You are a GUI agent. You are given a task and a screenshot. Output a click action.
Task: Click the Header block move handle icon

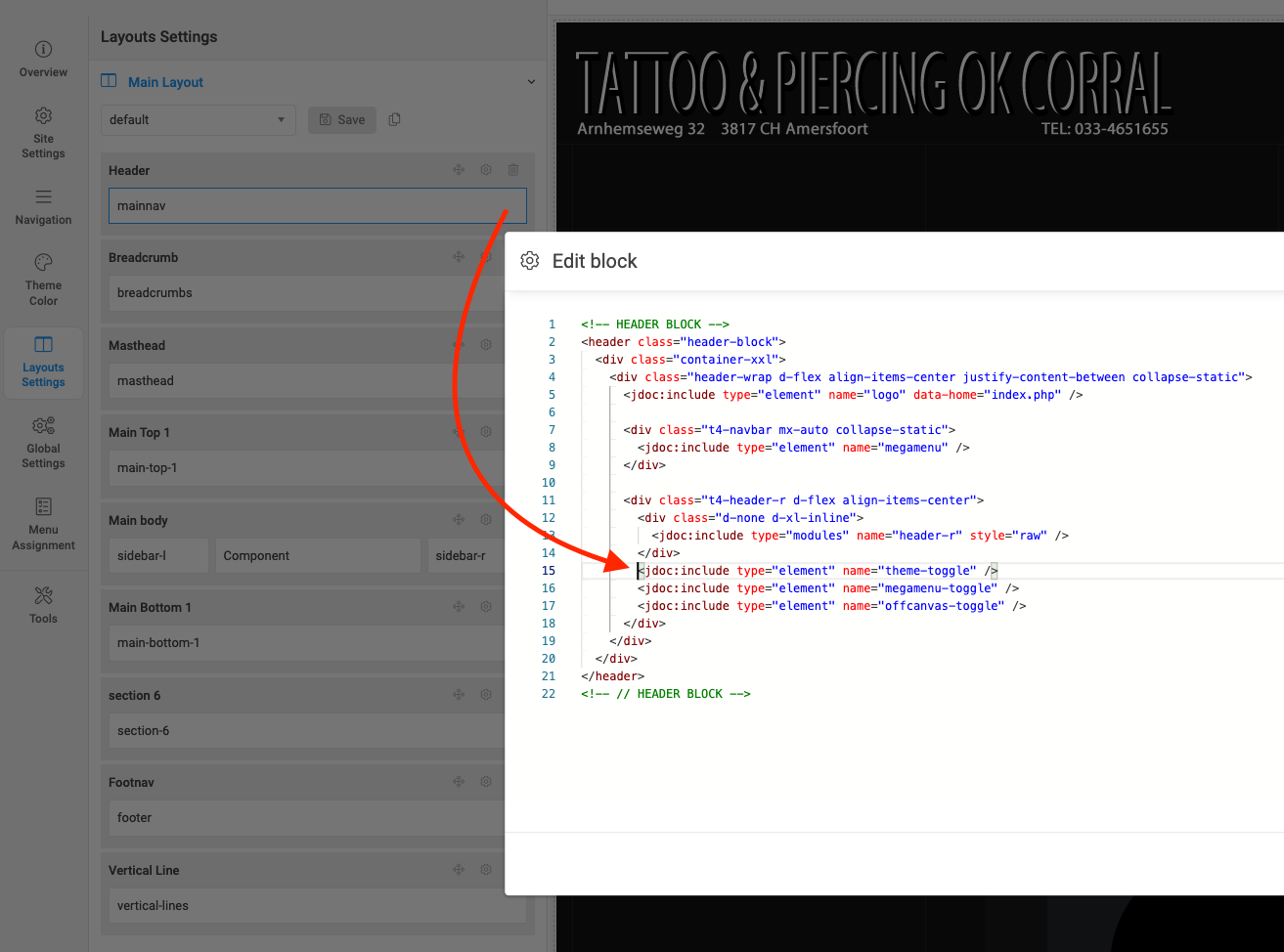[x=459, y=170]
